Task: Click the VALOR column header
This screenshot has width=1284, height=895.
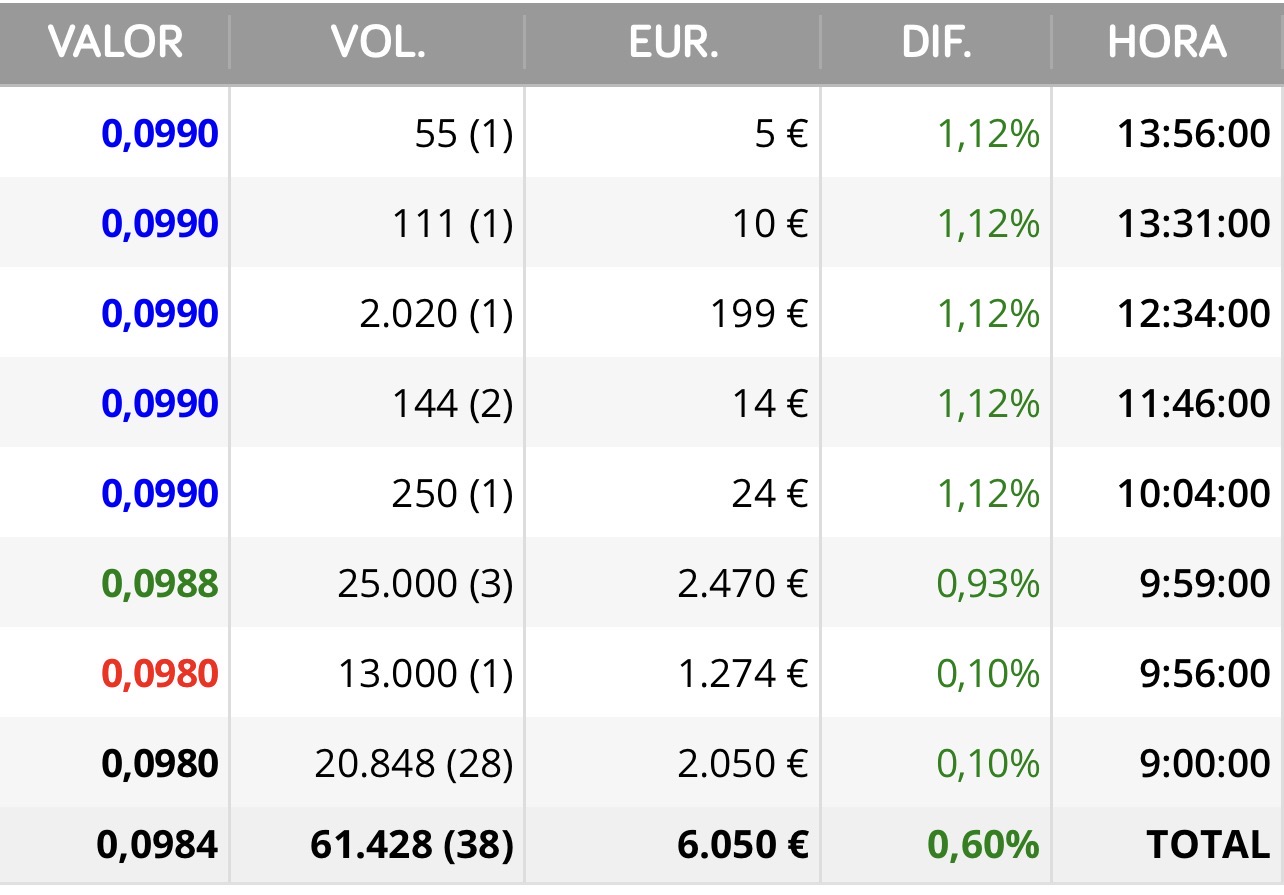Action: click(115, 42)
